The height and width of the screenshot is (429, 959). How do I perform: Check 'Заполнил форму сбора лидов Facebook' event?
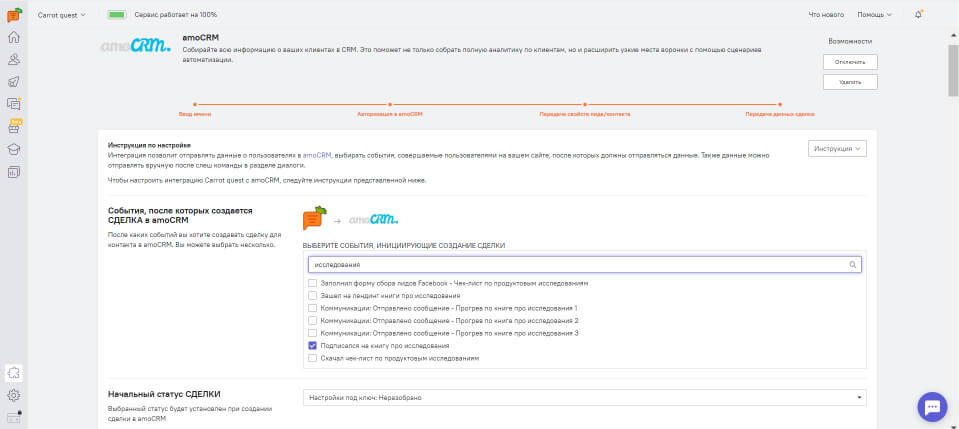pyautogui.click(x=313, y=283)
